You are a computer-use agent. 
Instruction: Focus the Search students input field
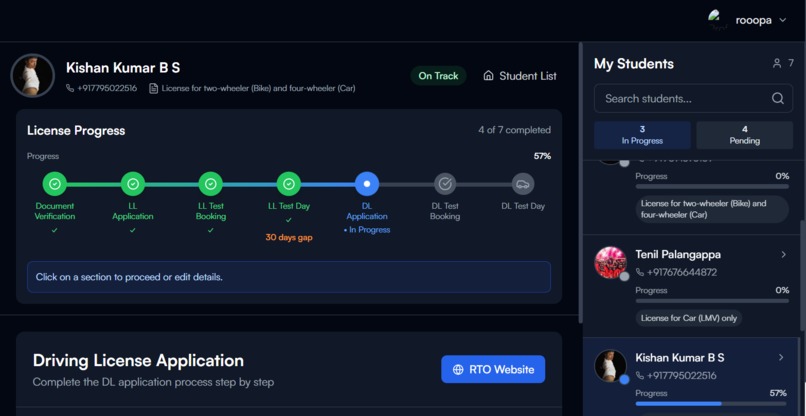693,98
